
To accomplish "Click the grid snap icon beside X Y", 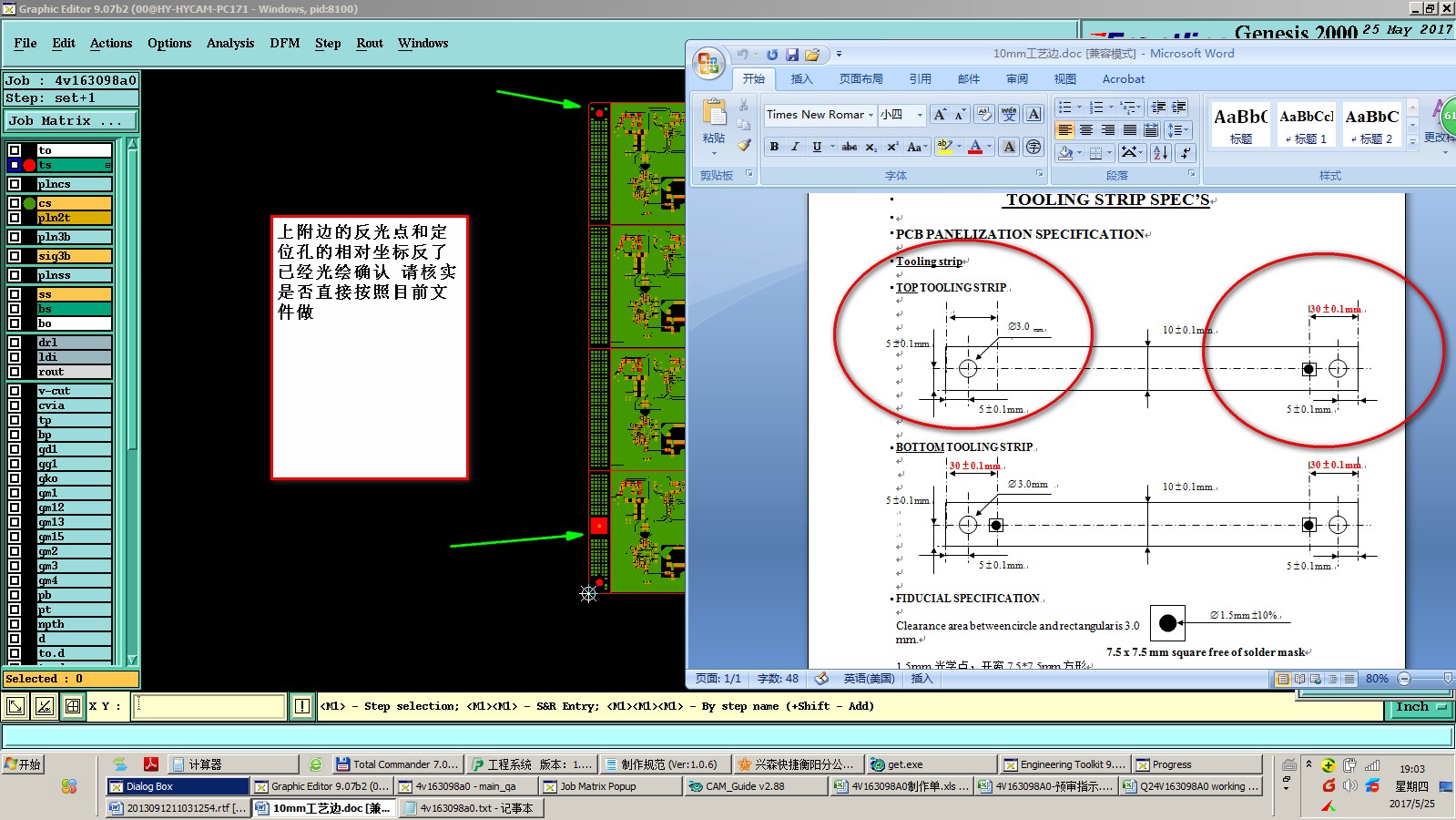I will coord(73,706).
